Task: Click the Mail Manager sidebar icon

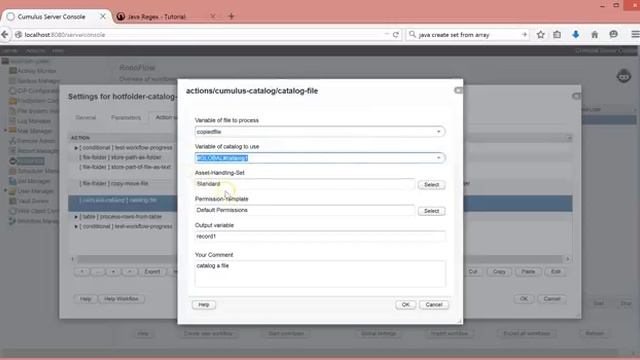Action: click(13, 131)
